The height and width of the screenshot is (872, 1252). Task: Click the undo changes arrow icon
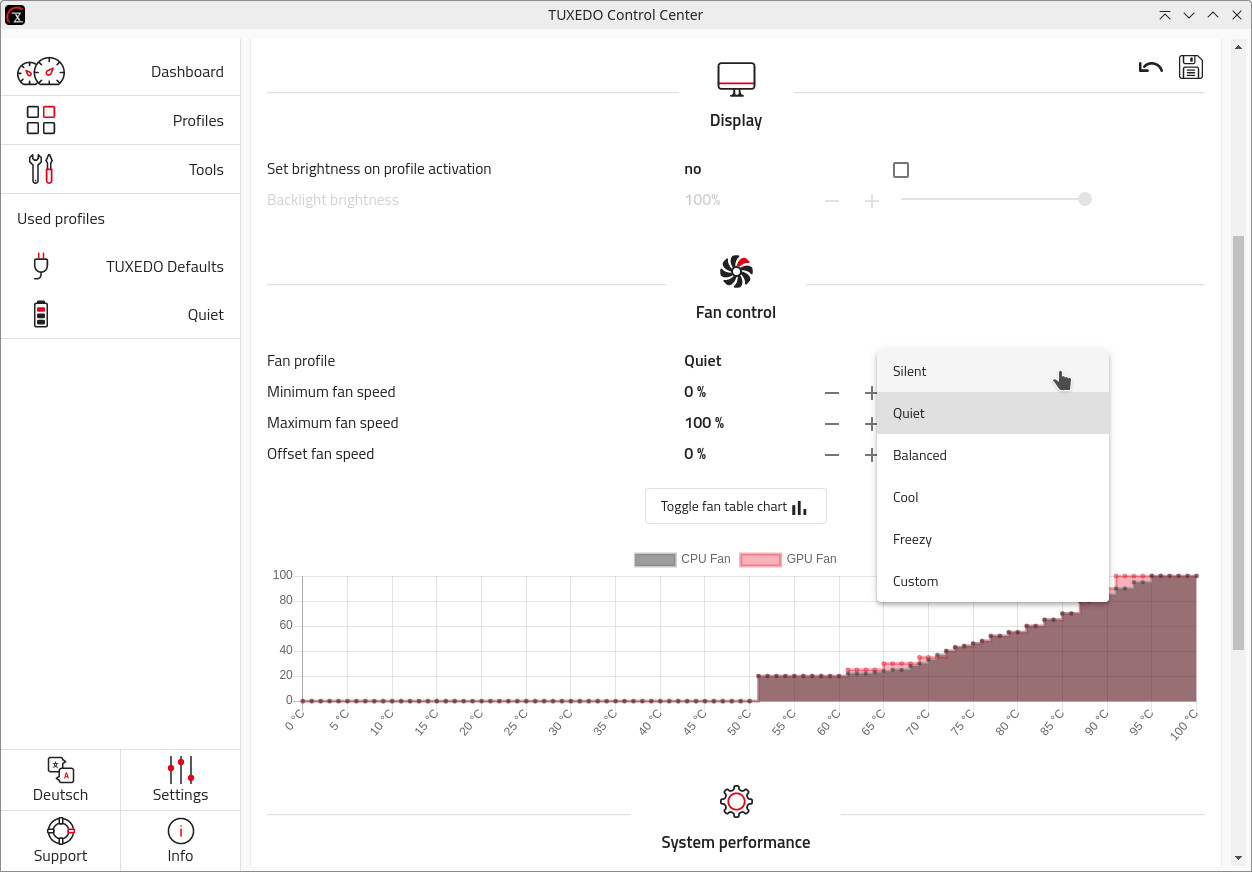[x=1150, y=68]
